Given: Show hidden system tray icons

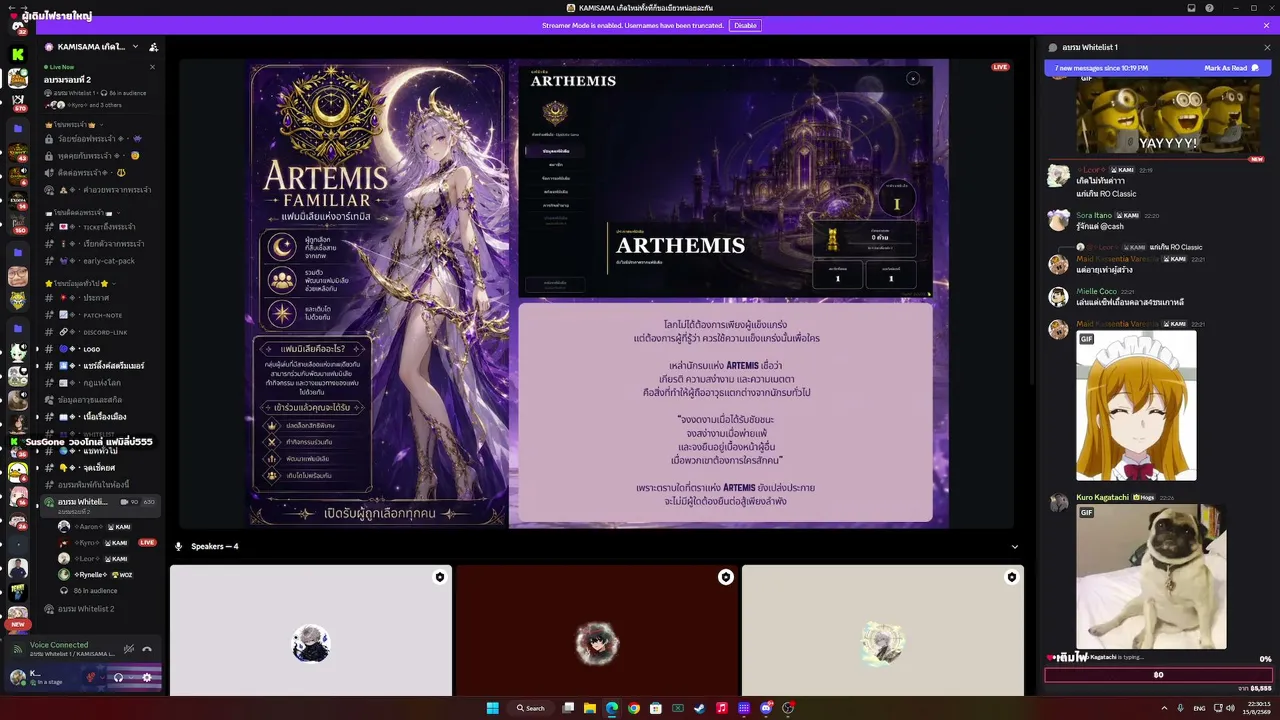Looking at the screenshot, I should (1164, 708).
